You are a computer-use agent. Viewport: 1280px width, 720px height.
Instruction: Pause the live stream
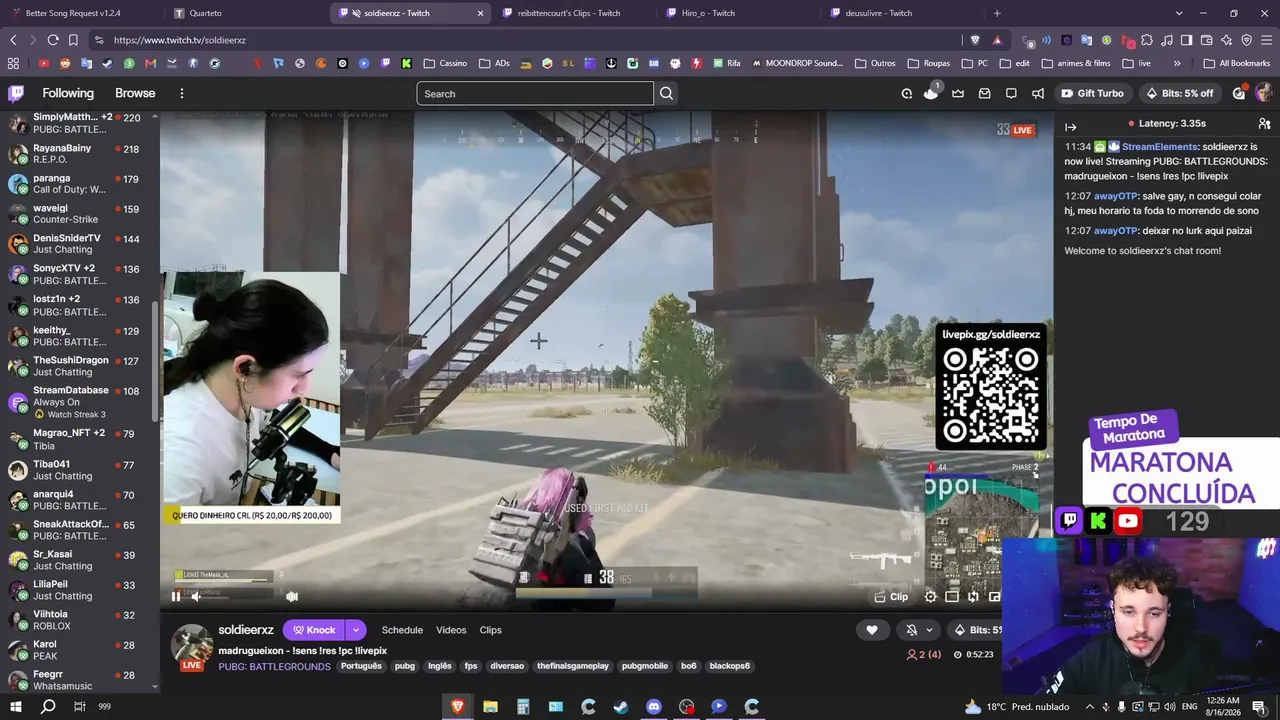pyautogui.click(x=176, y=597)
